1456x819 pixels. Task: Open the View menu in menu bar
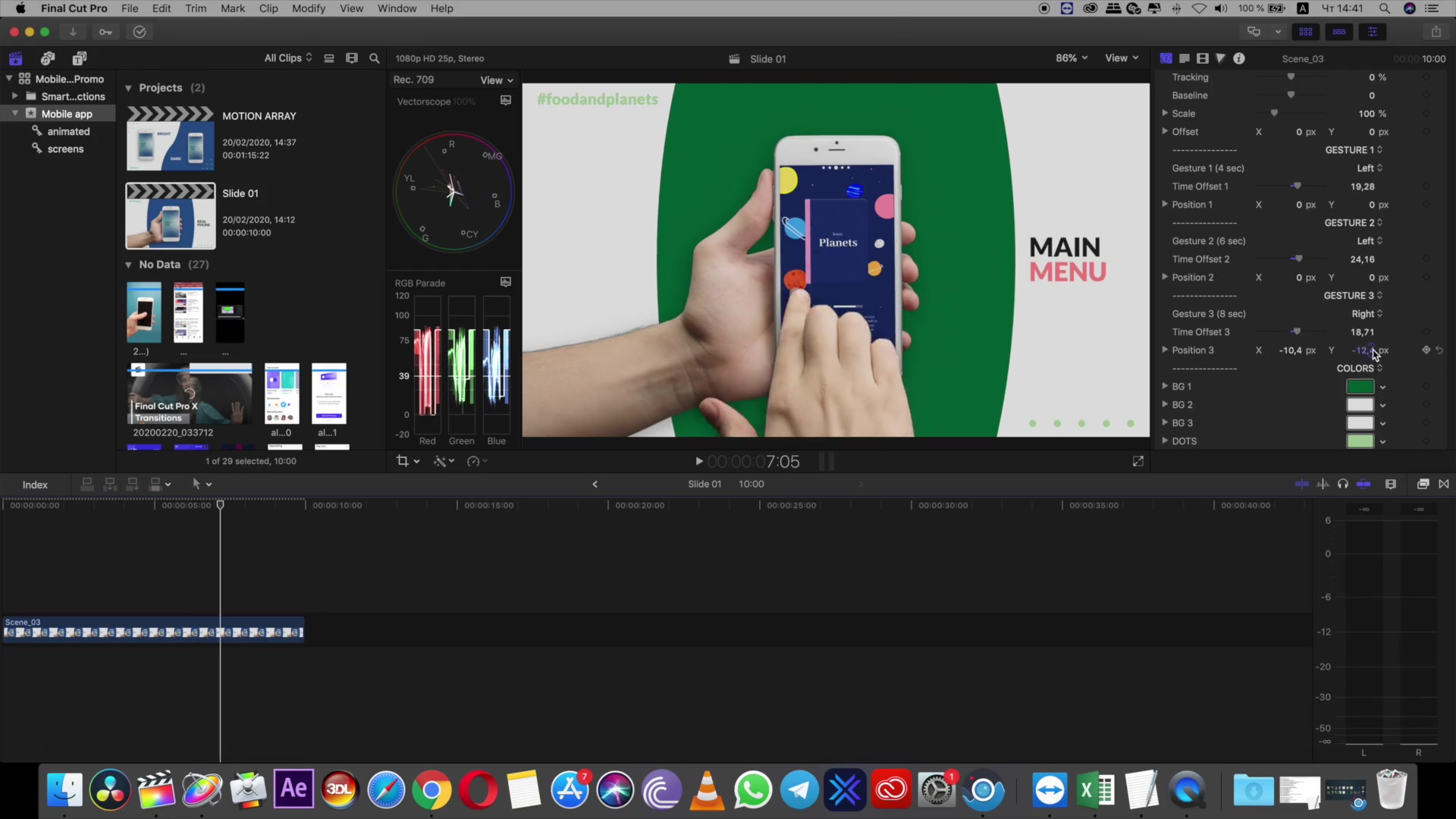tap(351, 8)
